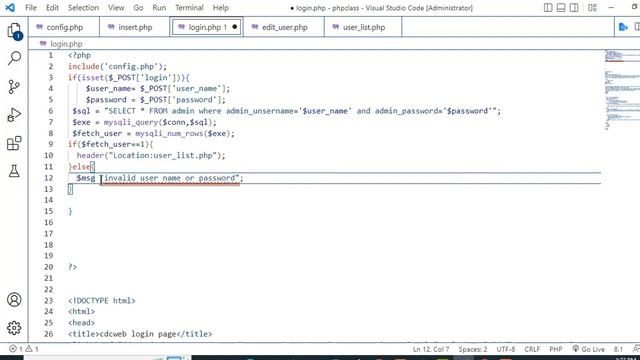This screenshot has width=640, height=360.
Task: Click the errors count in status bar
Action: tap(16, 349)
